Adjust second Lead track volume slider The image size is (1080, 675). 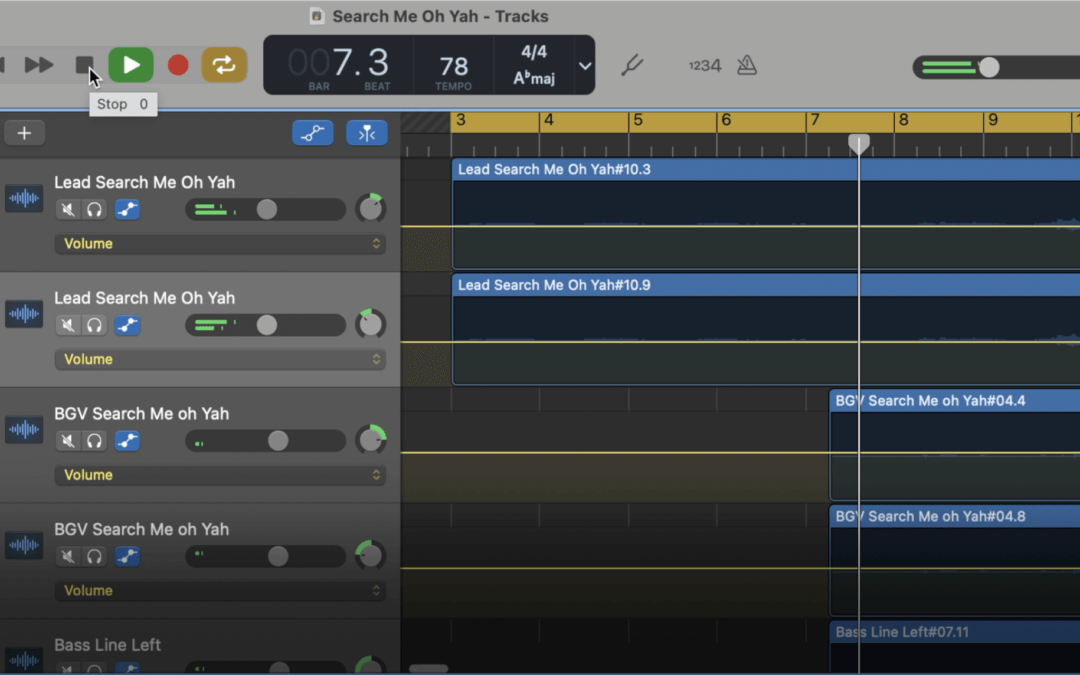click(267, 325)
